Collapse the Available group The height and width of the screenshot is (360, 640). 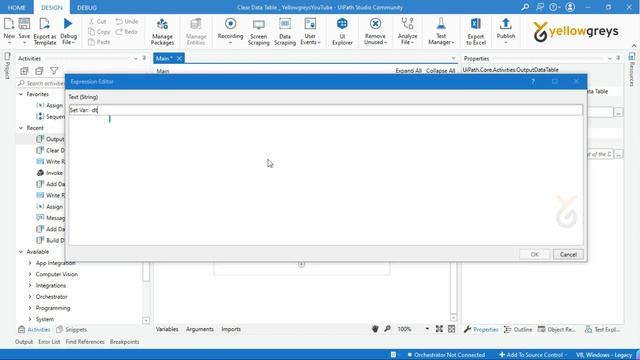pyautogui.click(x=21, y=252)
